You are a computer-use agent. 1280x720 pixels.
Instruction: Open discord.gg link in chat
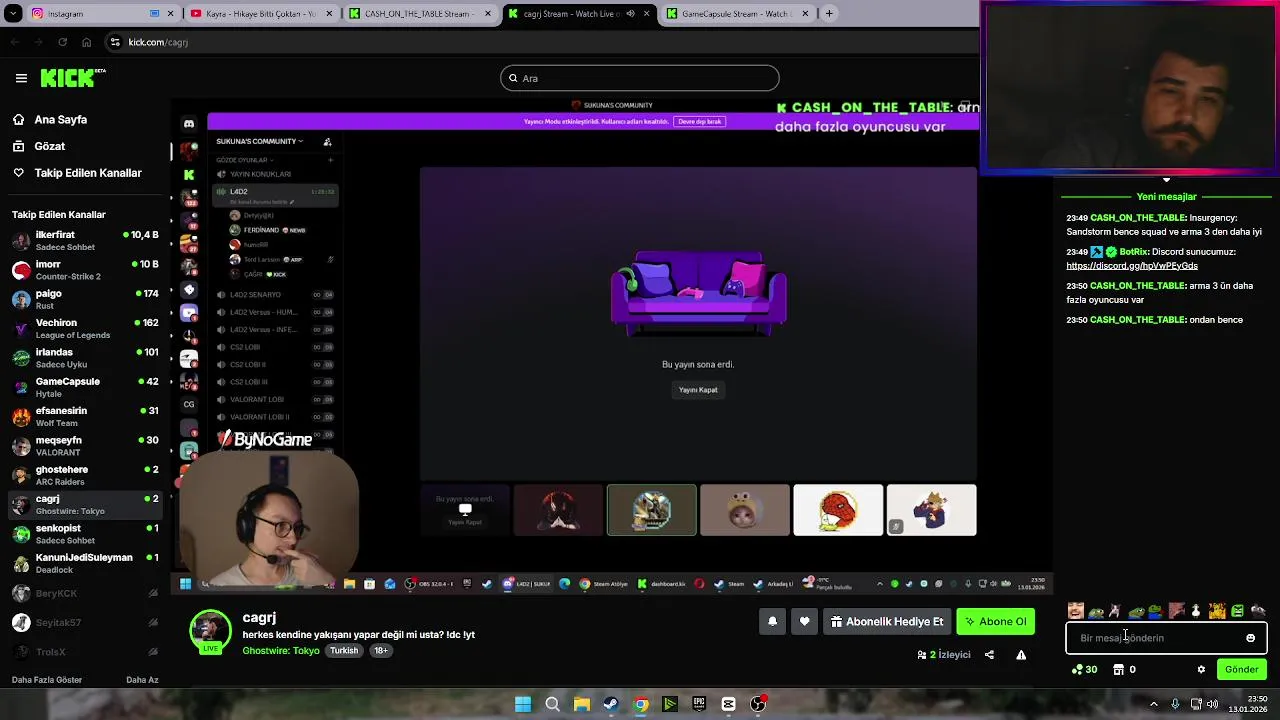[x=1131, y=266]
